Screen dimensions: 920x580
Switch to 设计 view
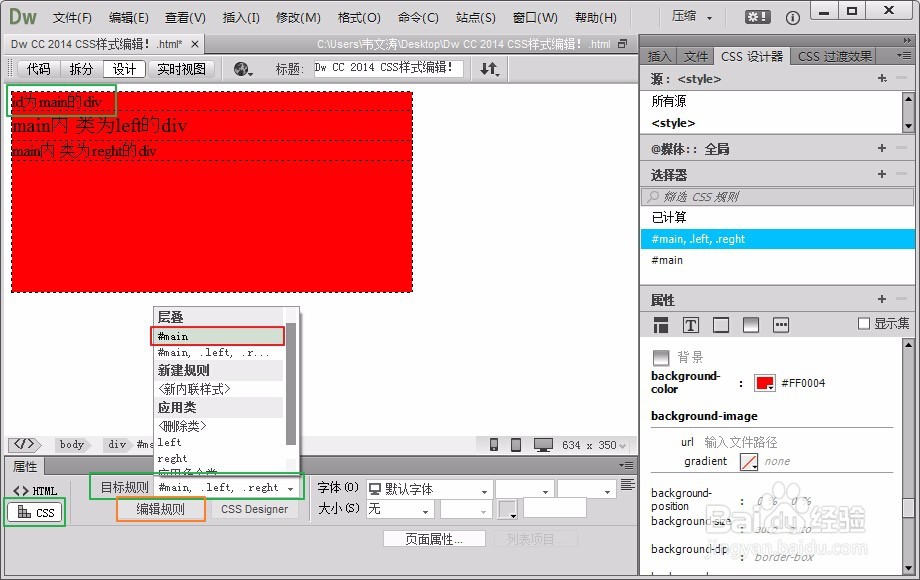coord(124,69)
